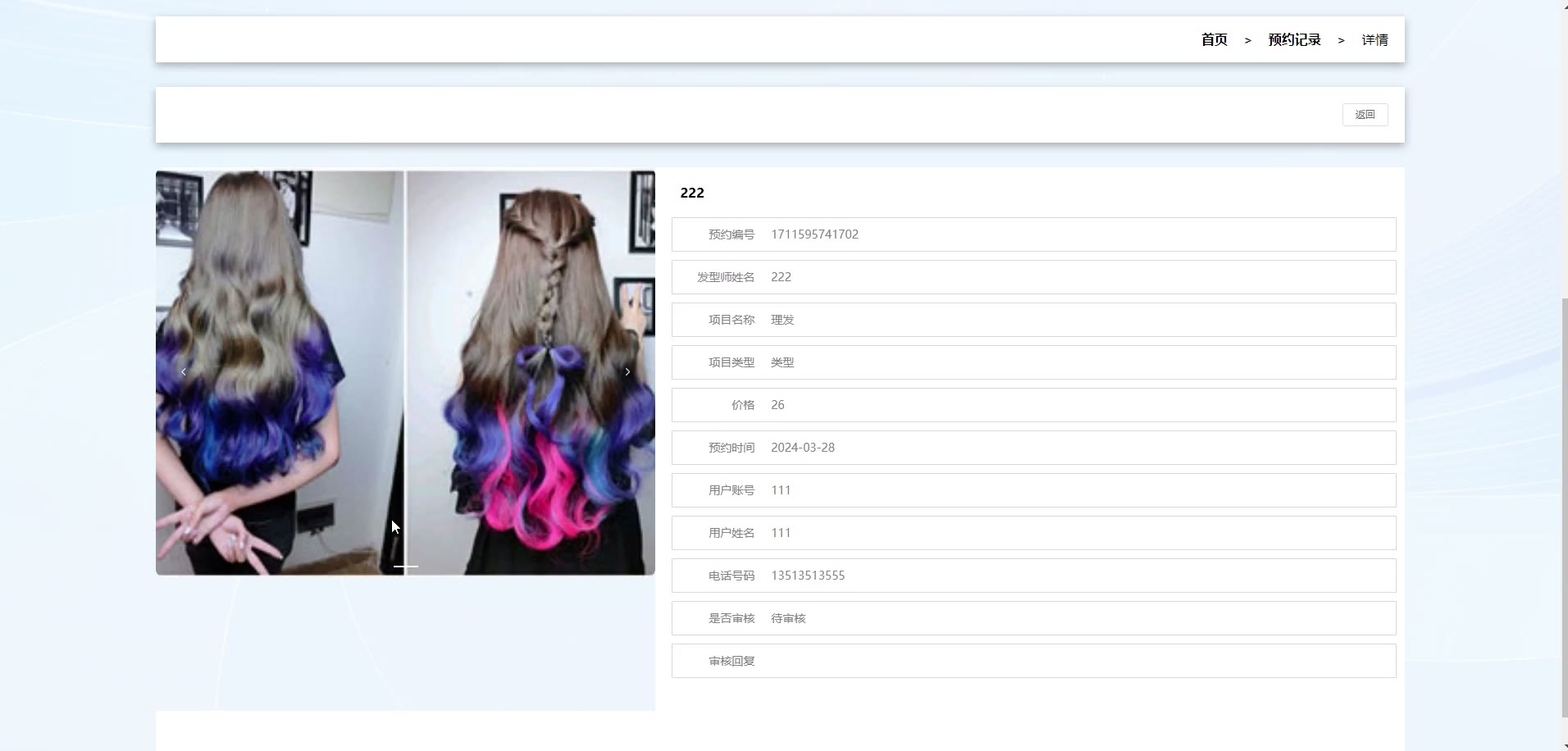Open 预约记录 breadcrumb link

1294,39
